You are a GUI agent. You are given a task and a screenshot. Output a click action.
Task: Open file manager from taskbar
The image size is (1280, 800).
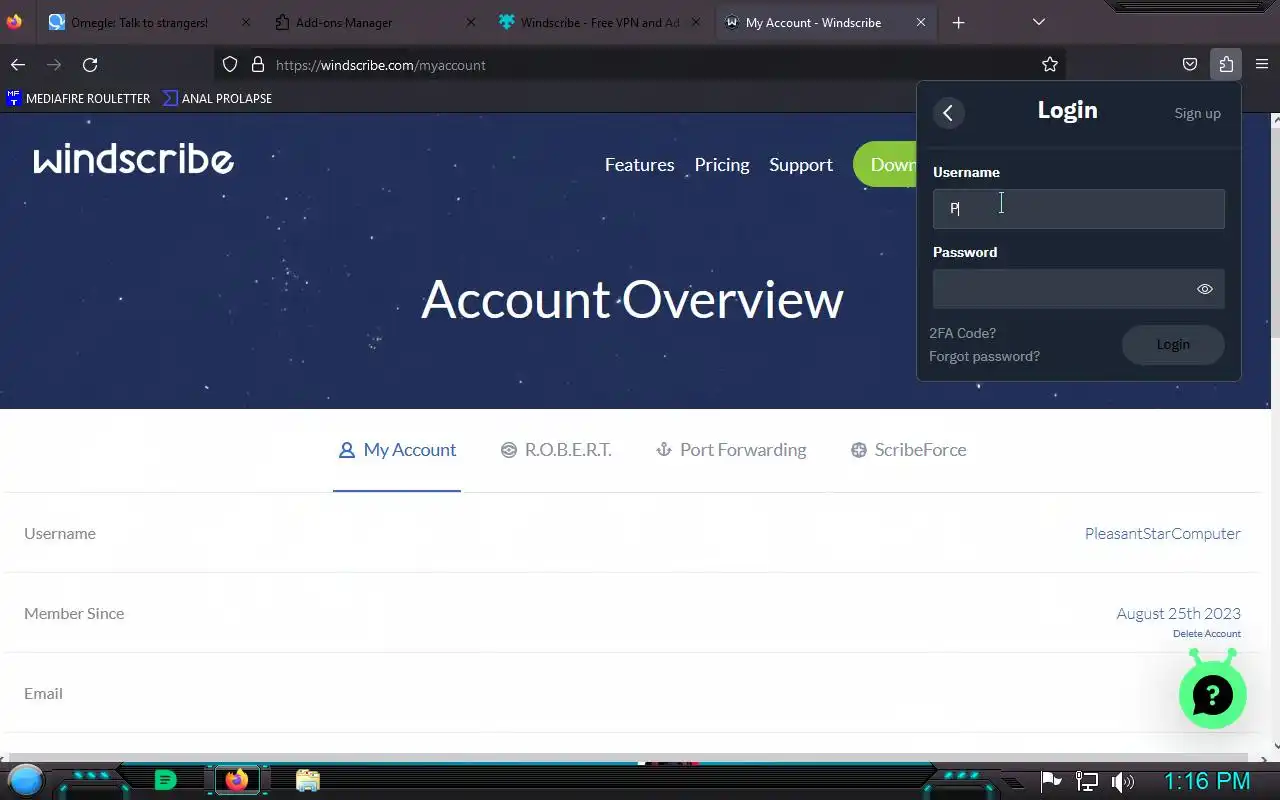(x=308, y=780)
